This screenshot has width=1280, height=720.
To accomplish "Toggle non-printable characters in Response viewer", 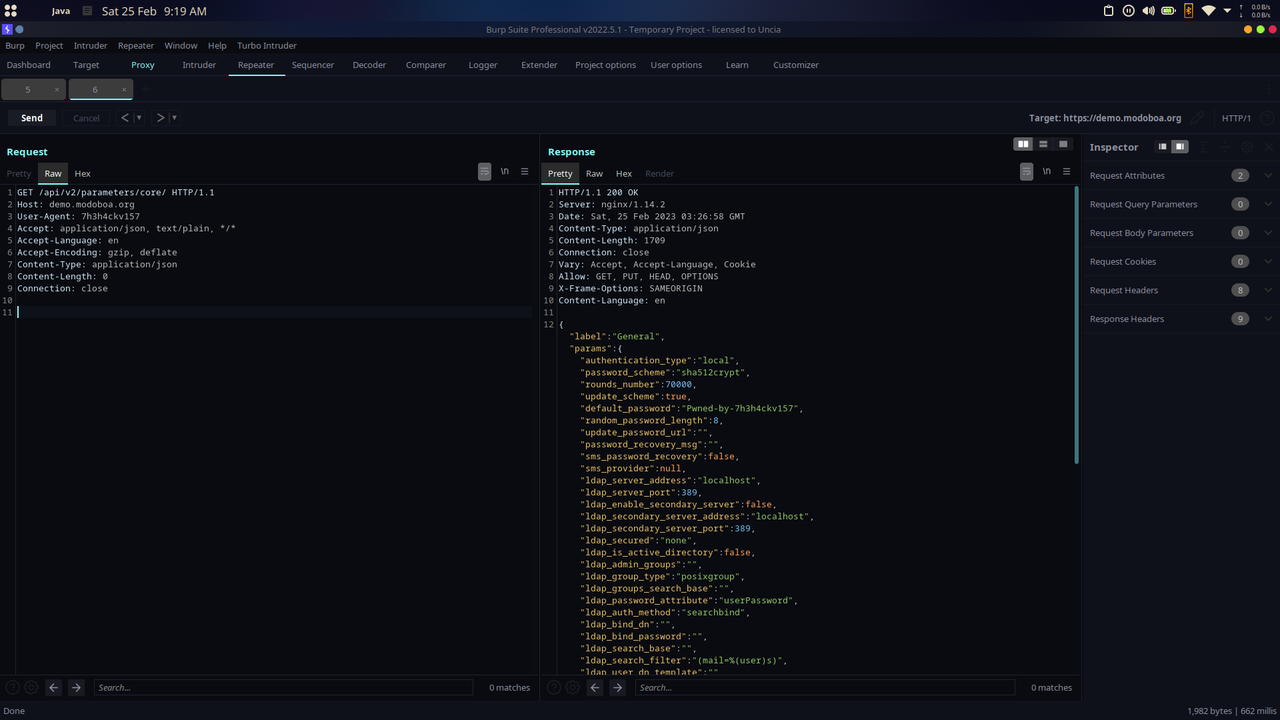I will [x=1047, y=172].
